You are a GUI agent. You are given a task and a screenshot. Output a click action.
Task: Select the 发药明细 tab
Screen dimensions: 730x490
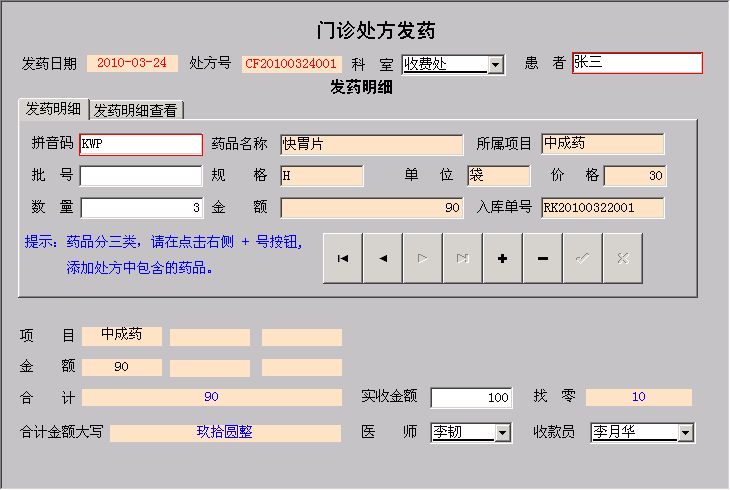click(54, 108)
